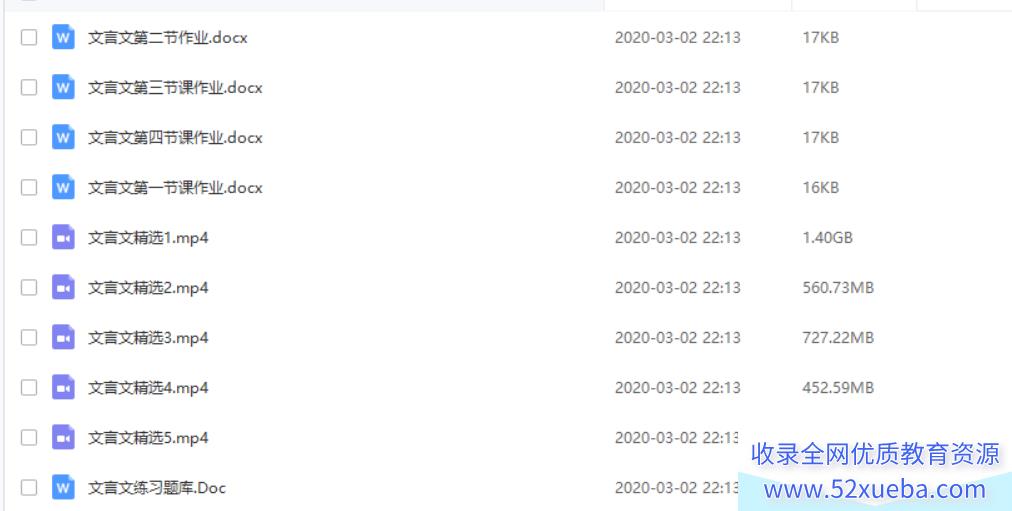Click the Word icon for 文言文练习题库.Doc
This screenshot has height=511, width=1012.
[63, 488]
